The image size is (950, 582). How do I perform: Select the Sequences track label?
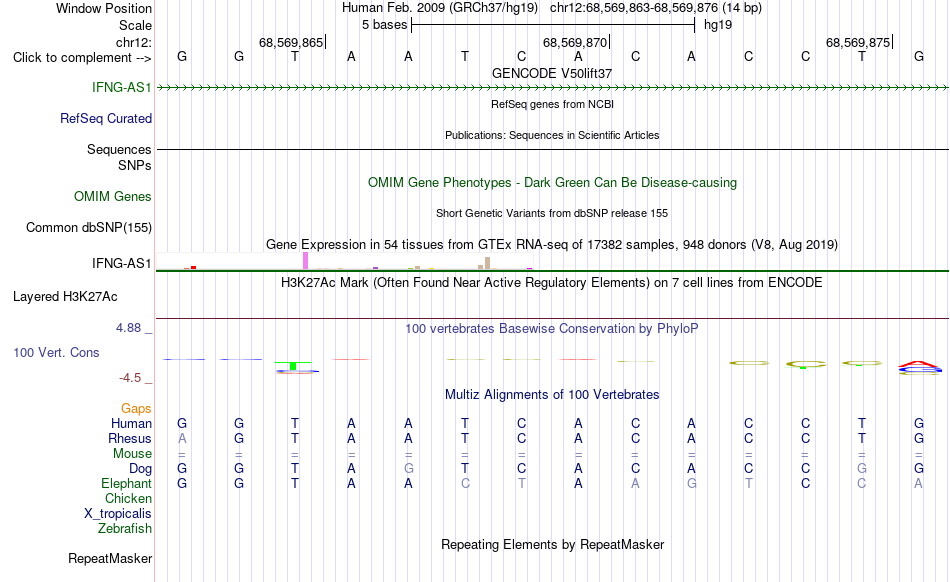(119, 149)
